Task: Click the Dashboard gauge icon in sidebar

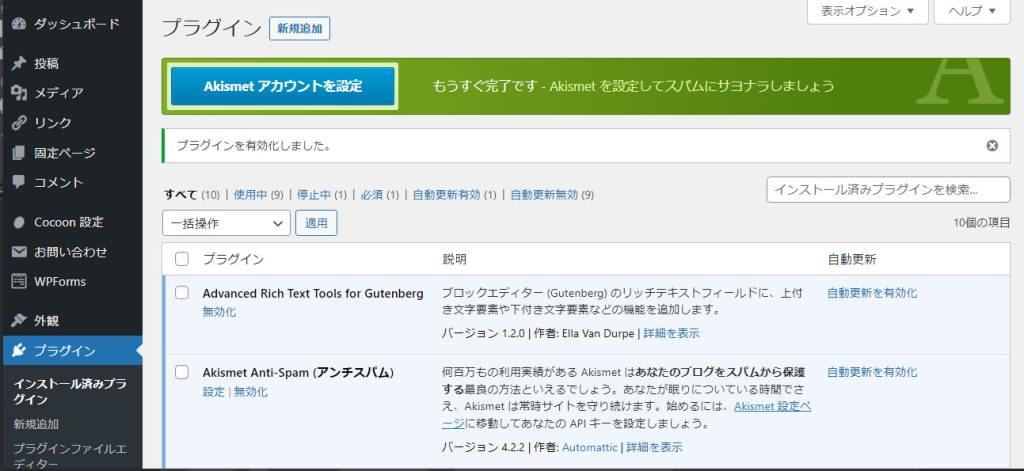Action: tap(19, 23)
